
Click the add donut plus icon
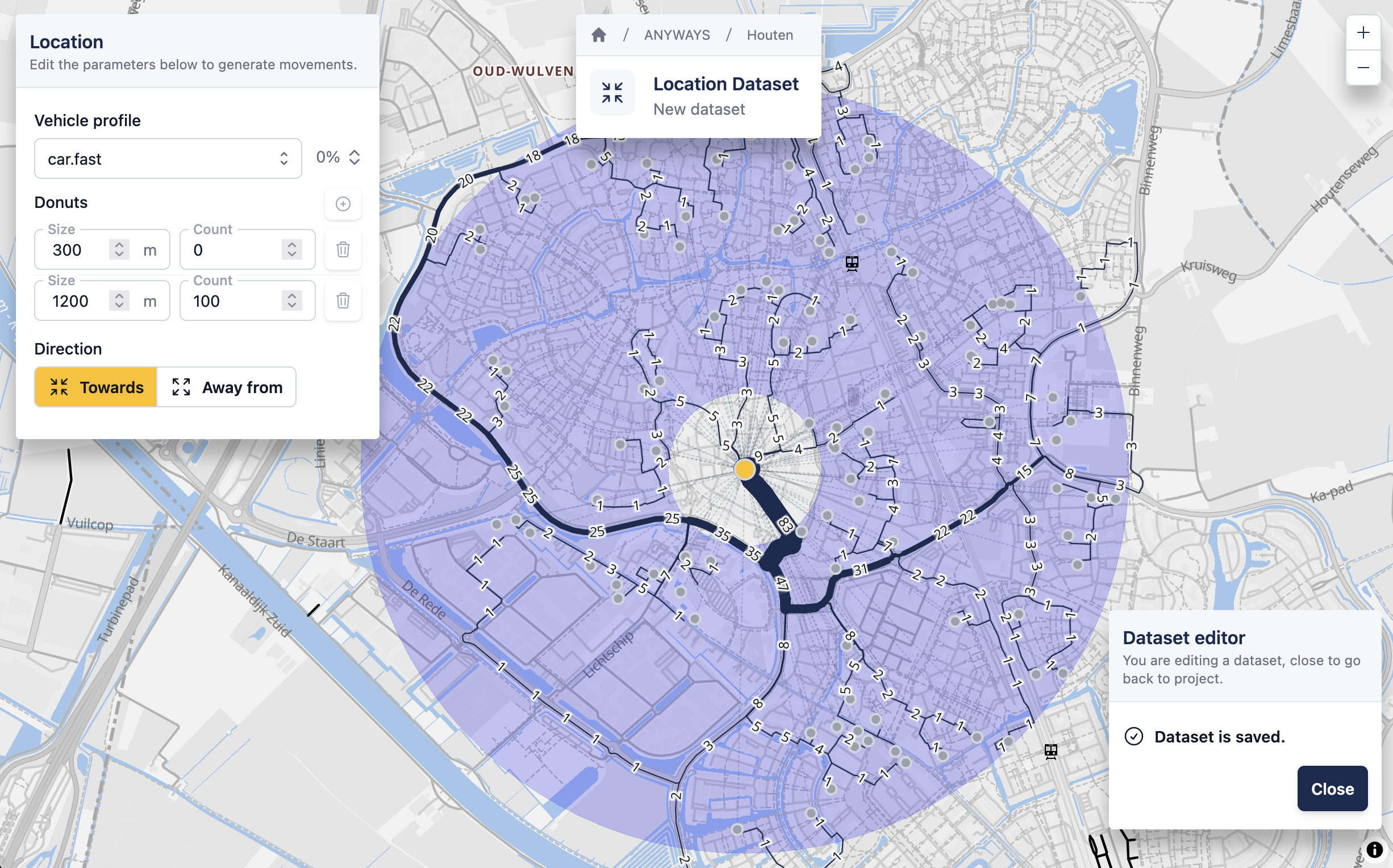343,204
